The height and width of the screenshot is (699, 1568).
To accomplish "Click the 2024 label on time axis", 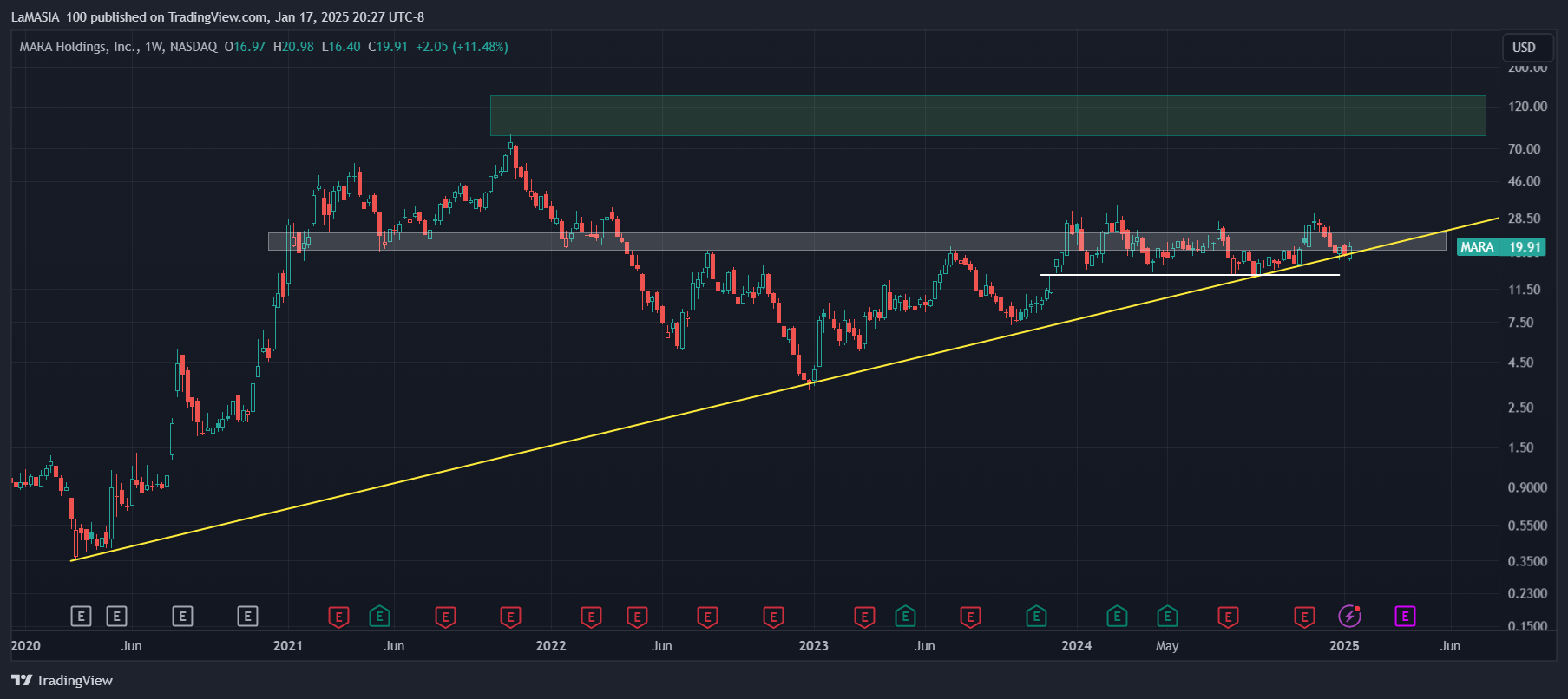I will coord(1076,645).
